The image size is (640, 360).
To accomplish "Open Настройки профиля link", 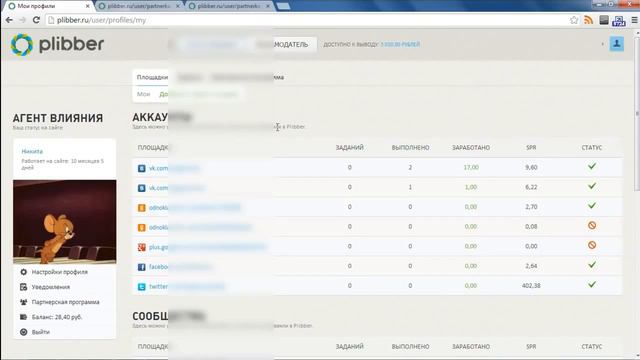I will point(60,272).
